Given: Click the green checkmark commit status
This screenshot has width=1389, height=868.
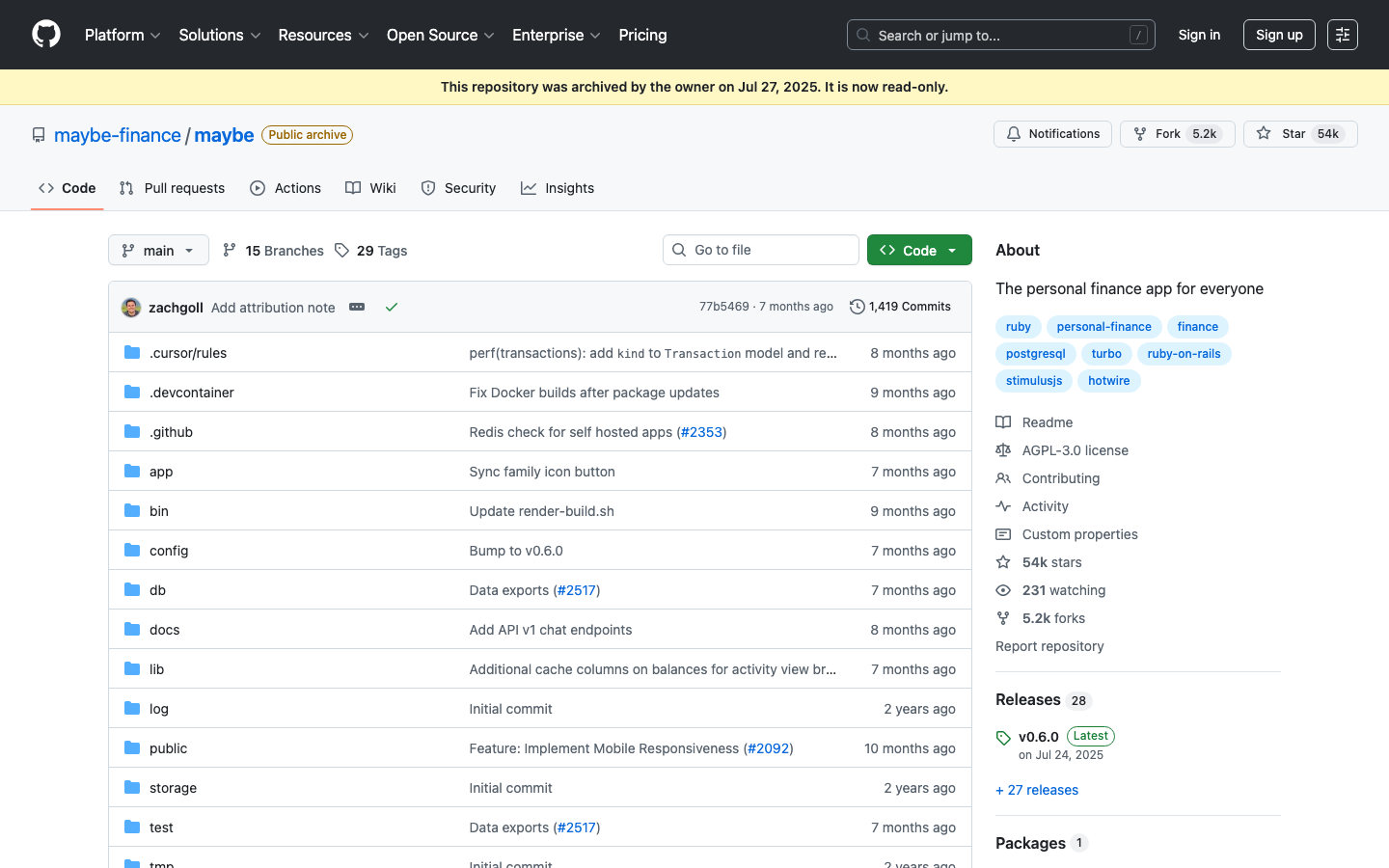Looking at the screenshot, I should click(392, 307).
